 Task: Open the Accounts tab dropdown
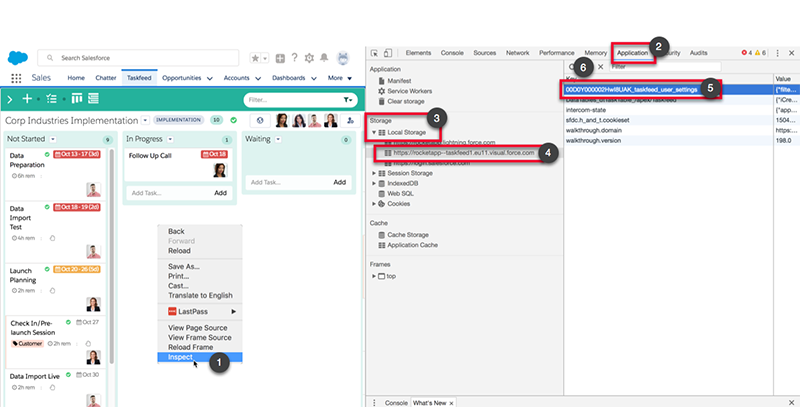[x=258, y=79]
